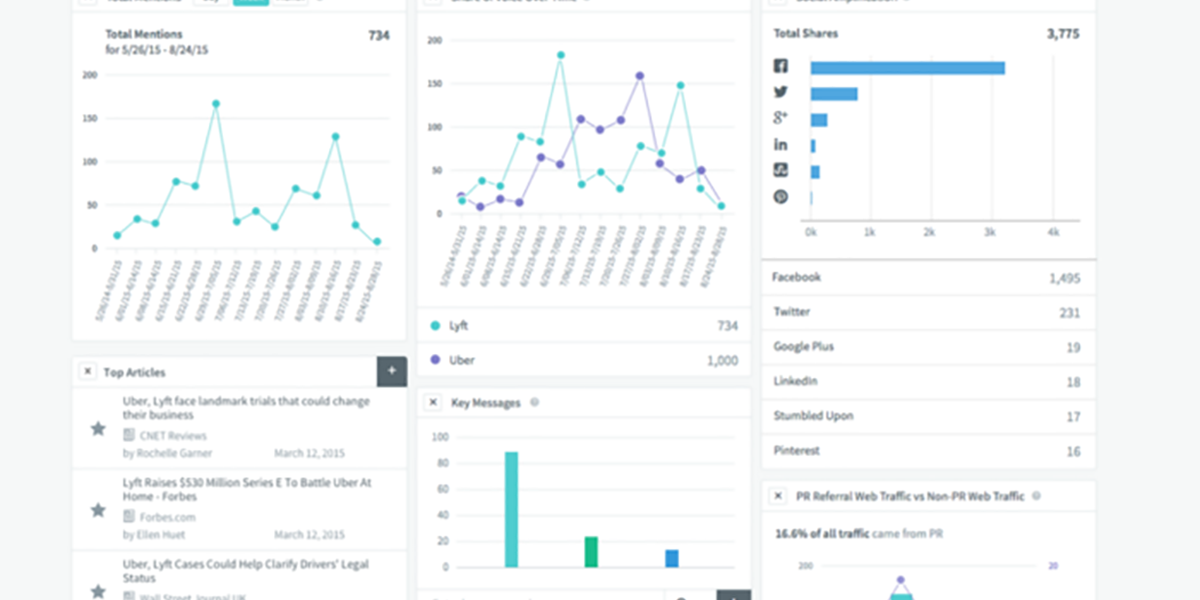1200x600 pixels.
Task: Click the Total Mentions 734 value
Action: click(379, 35)
